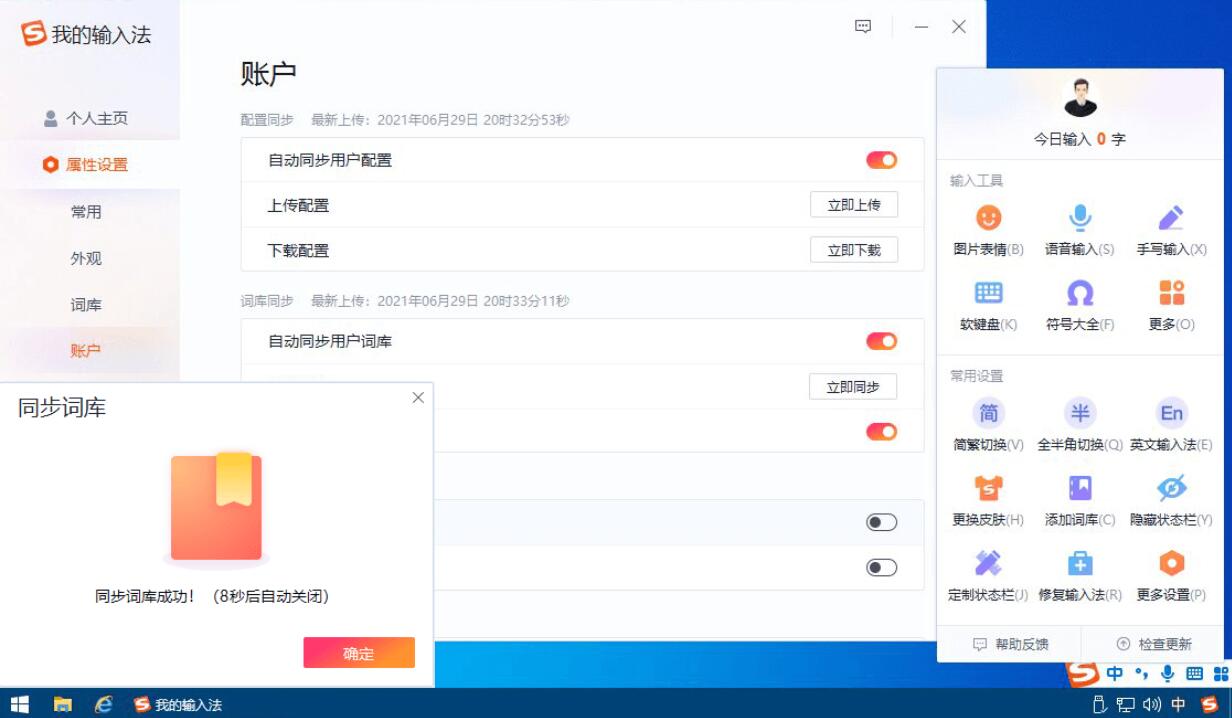Viewport: 1232px width, 718px height.
Task: Select the 手写输入 handwriting input tool
Action: [x=1170, y=230]
